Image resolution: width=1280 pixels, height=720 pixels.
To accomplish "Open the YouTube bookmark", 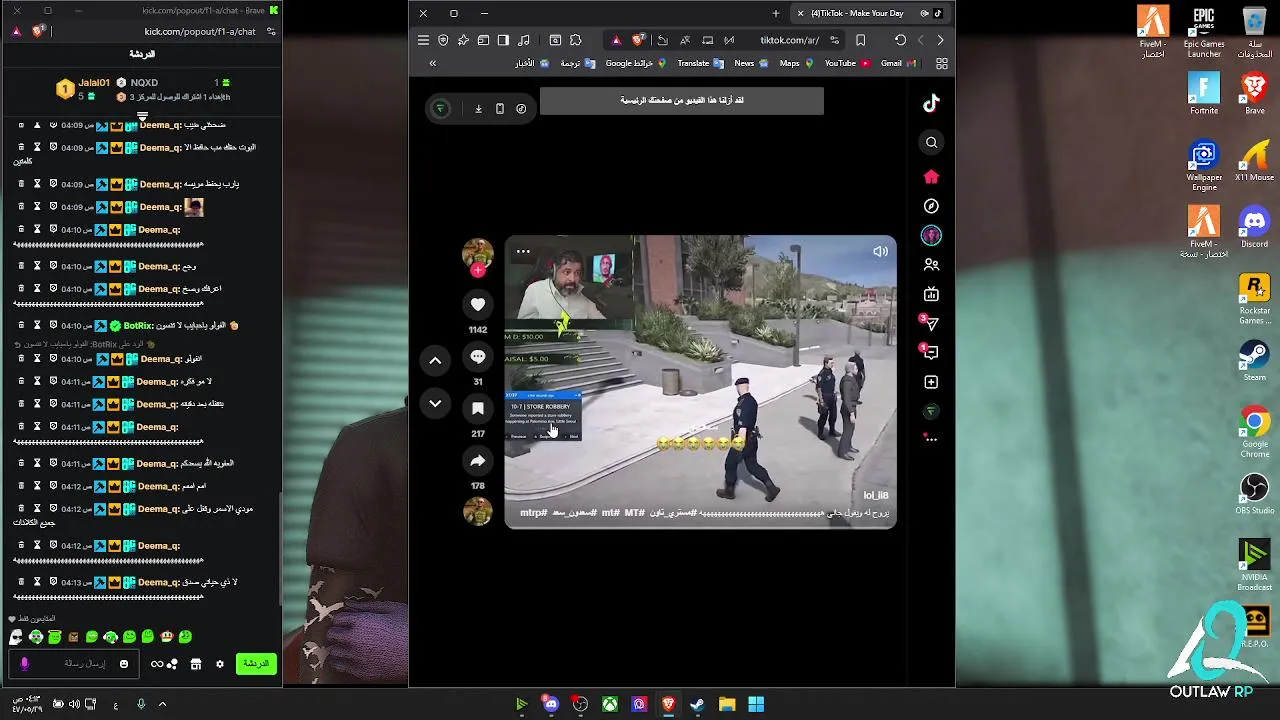I will click(x=847, y=63).
